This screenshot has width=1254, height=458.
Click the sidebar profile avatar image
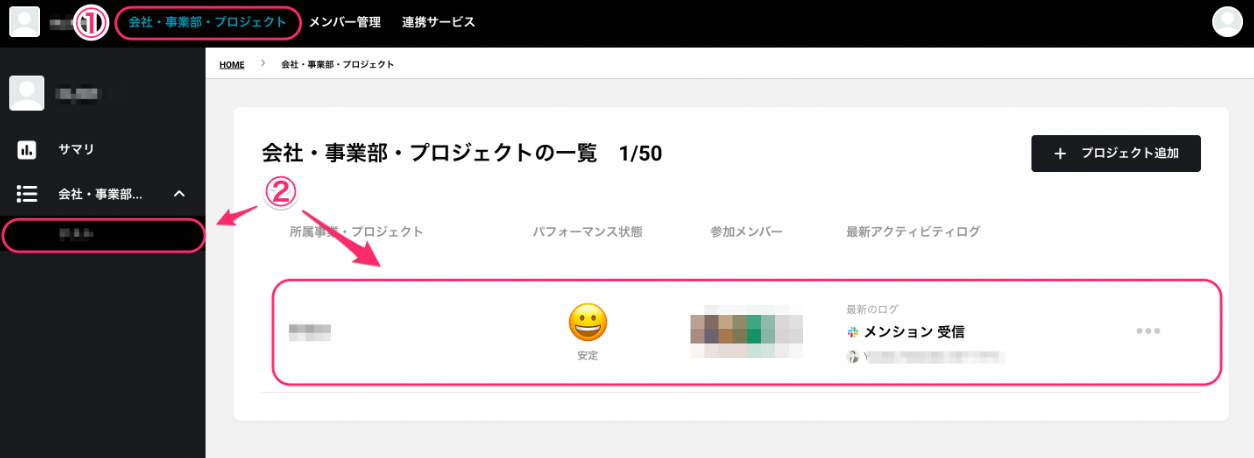tap(27, 93)
